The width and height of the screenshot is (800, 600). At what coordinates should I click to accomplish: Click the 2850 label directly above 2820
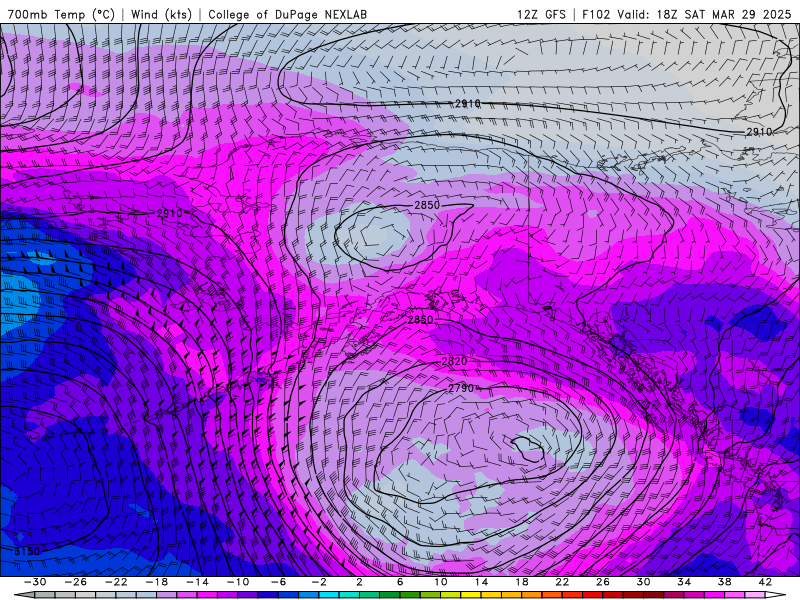point(420,319)
